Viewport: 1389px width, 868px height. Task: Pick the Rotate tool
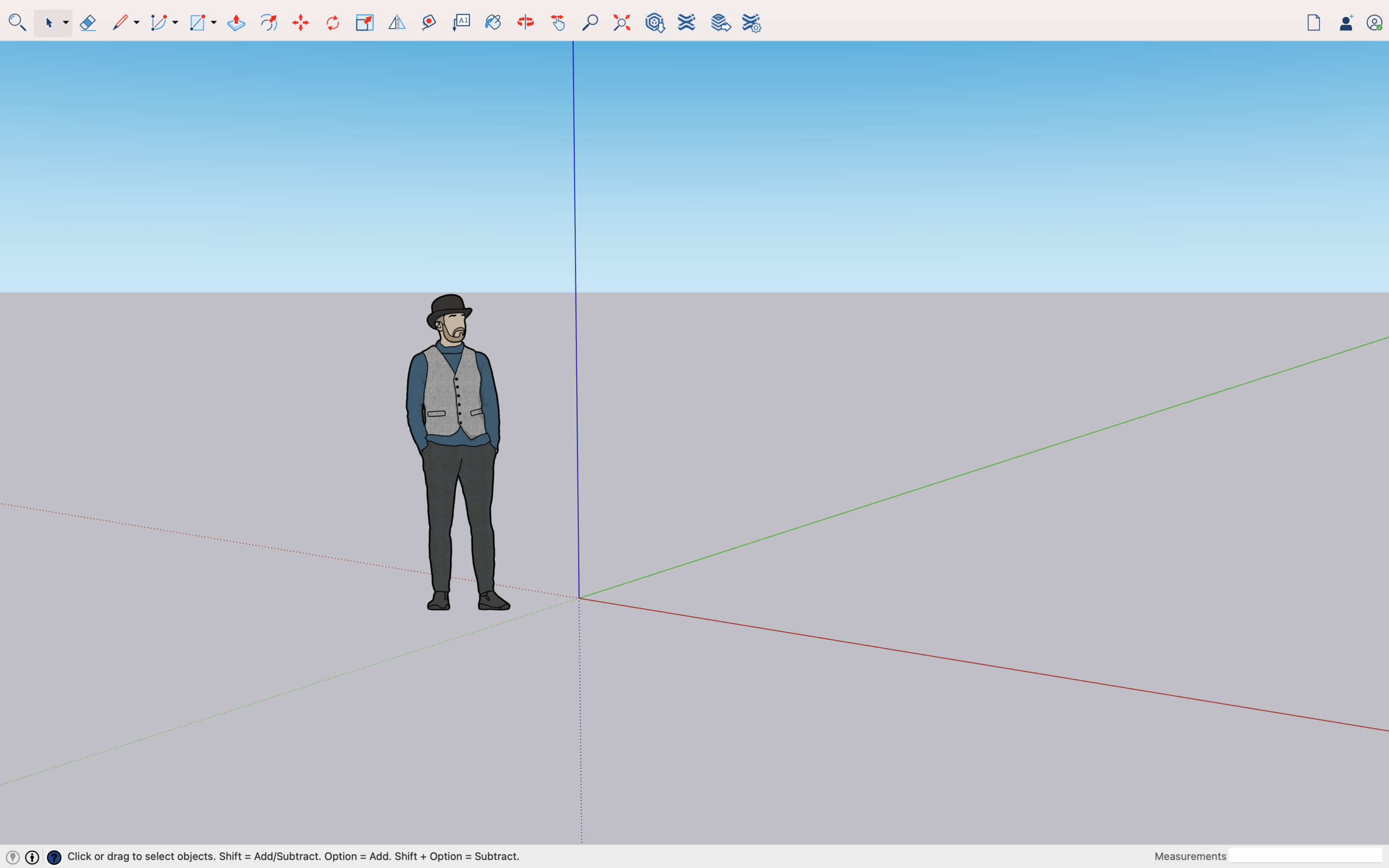(x=333, y=23)
